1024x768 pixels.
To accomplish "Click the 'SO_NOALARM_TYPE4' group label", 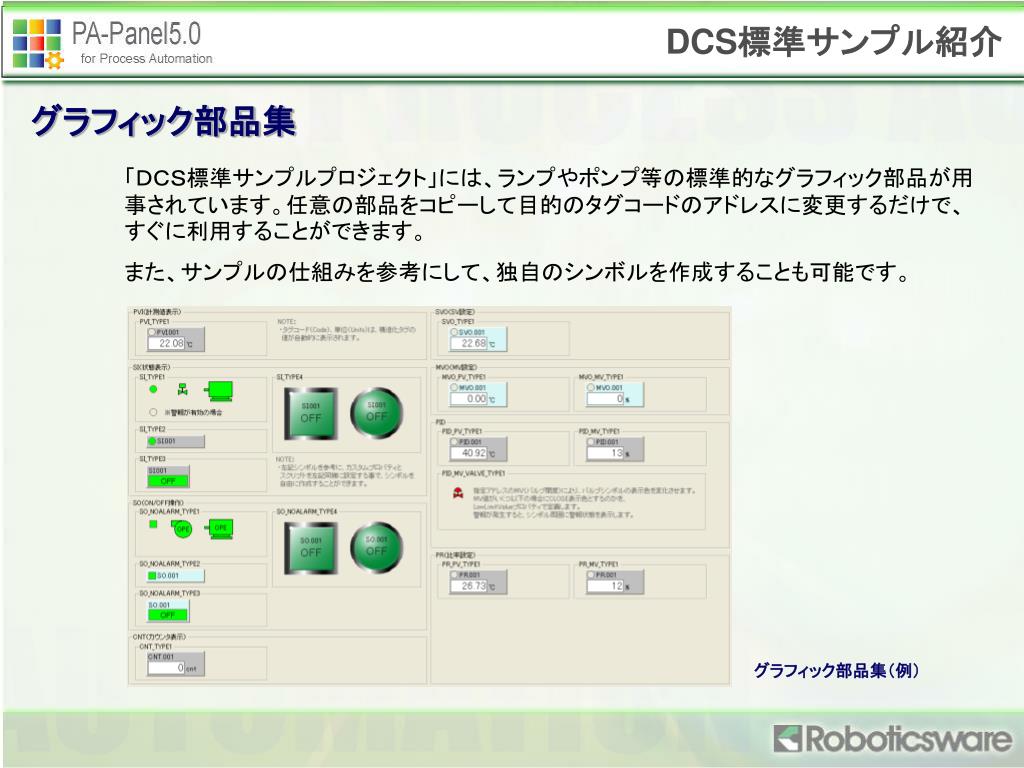I will [307, 512].
